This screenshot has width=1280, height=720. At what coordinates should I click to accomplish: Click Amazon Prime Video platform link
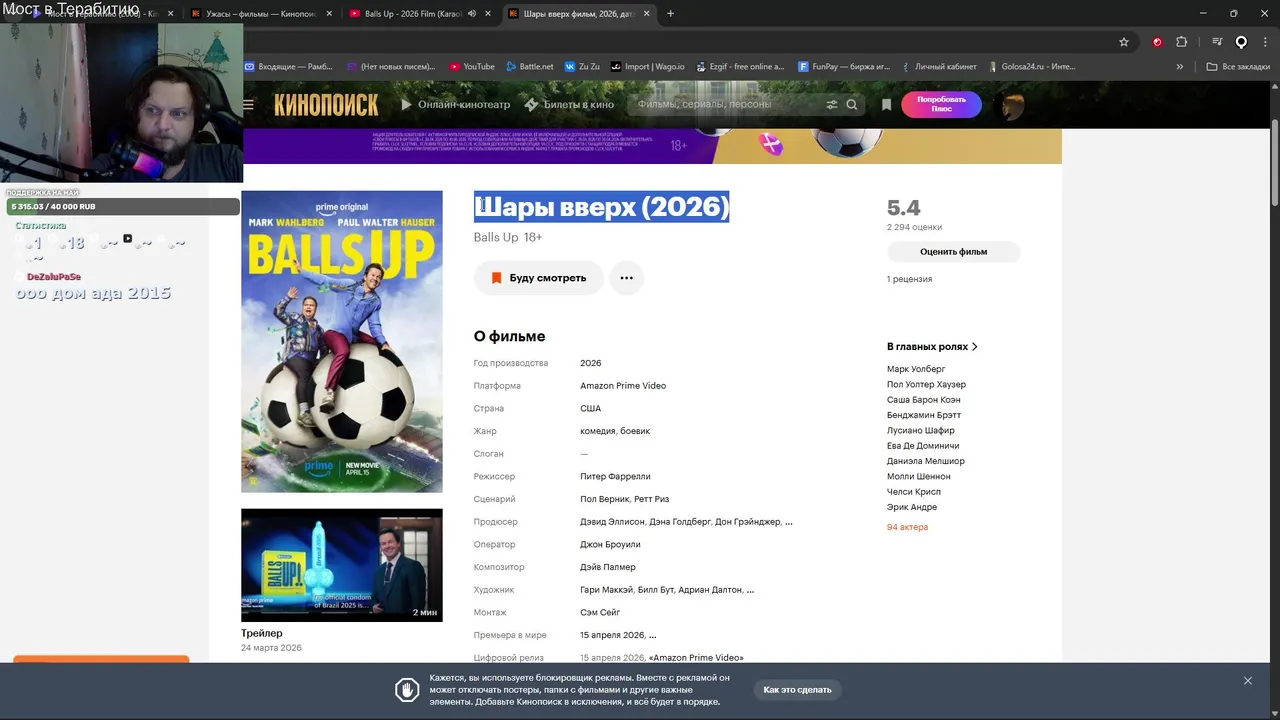click(623, 386)
